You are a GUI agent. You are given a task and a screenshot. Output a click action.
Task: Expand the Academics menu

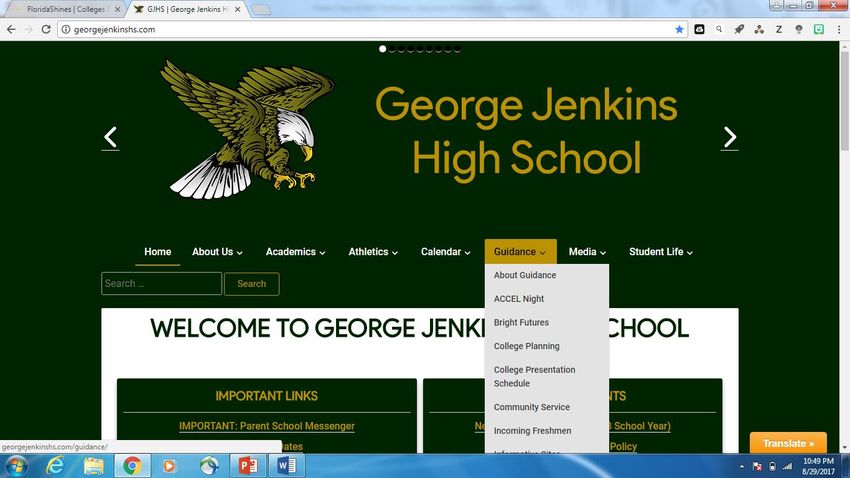295,252
